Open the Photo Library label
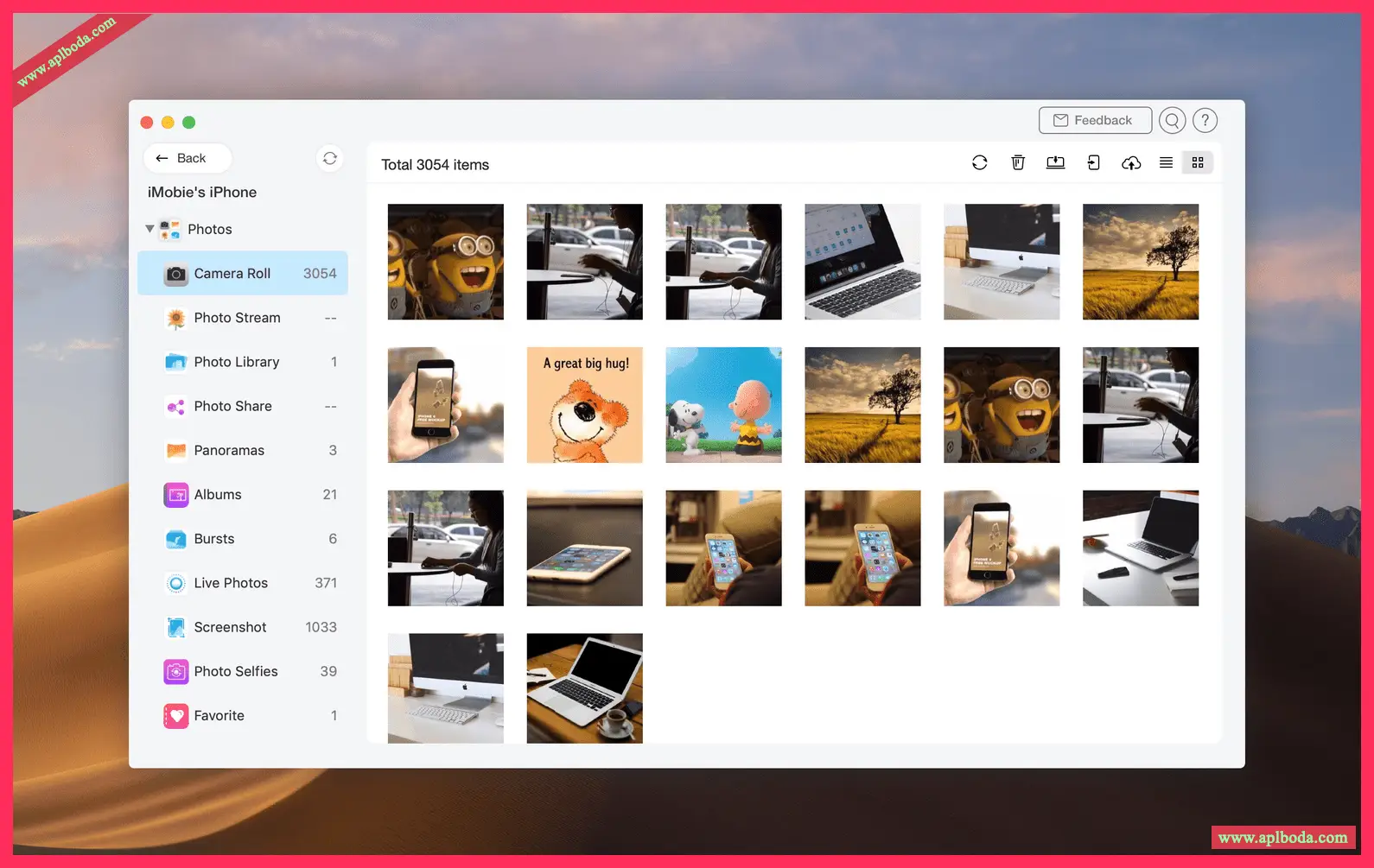 tap(237, 362)
